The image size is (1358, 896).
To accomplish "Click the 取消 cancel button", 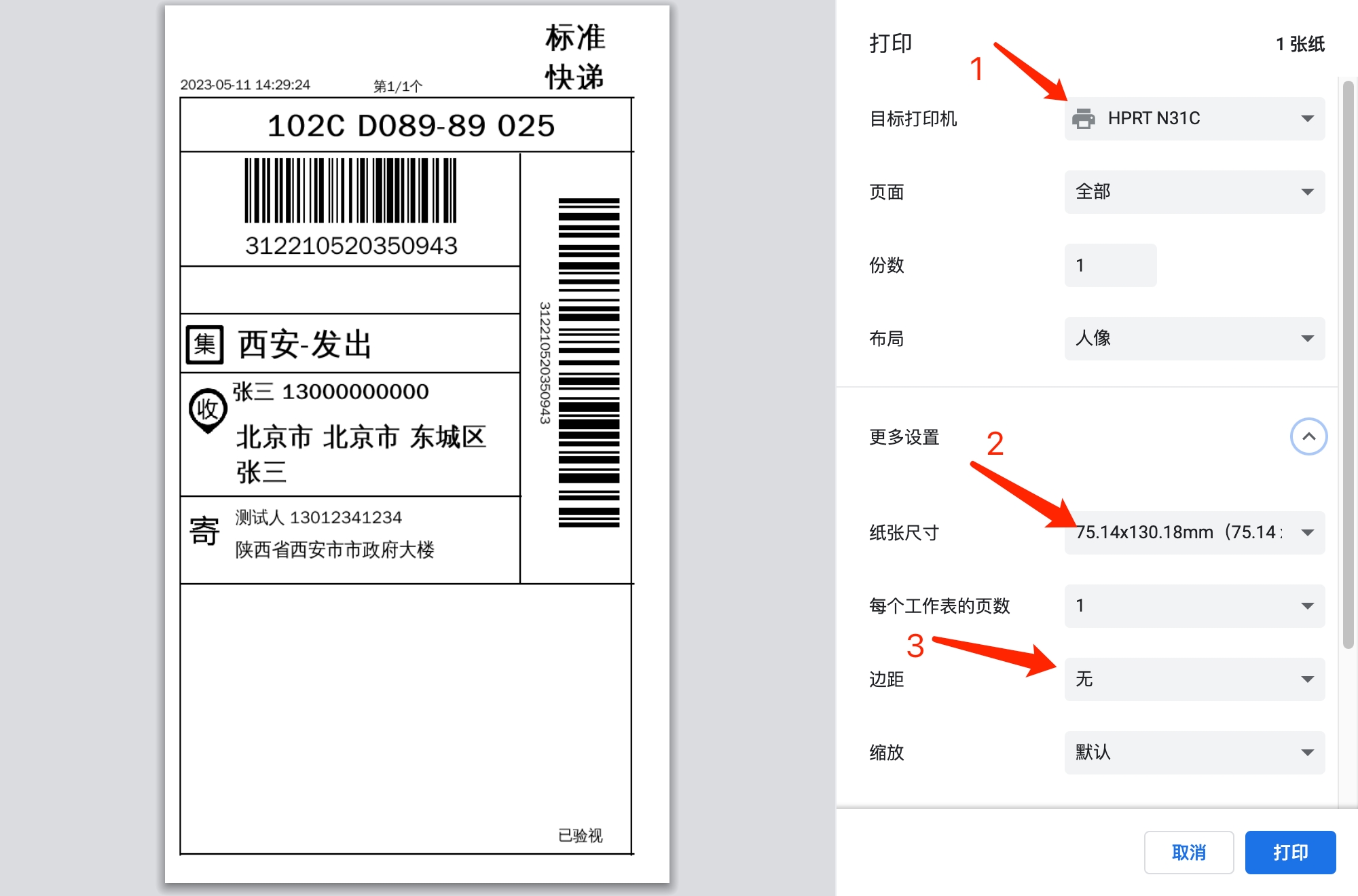I will point(1189,853).
